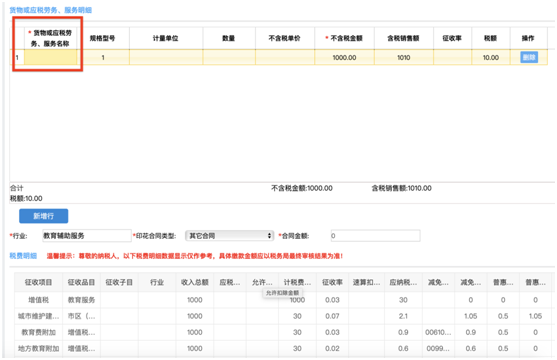Click the 0.07 rate in the 城市维护建设 row

(x=332, y=316)
